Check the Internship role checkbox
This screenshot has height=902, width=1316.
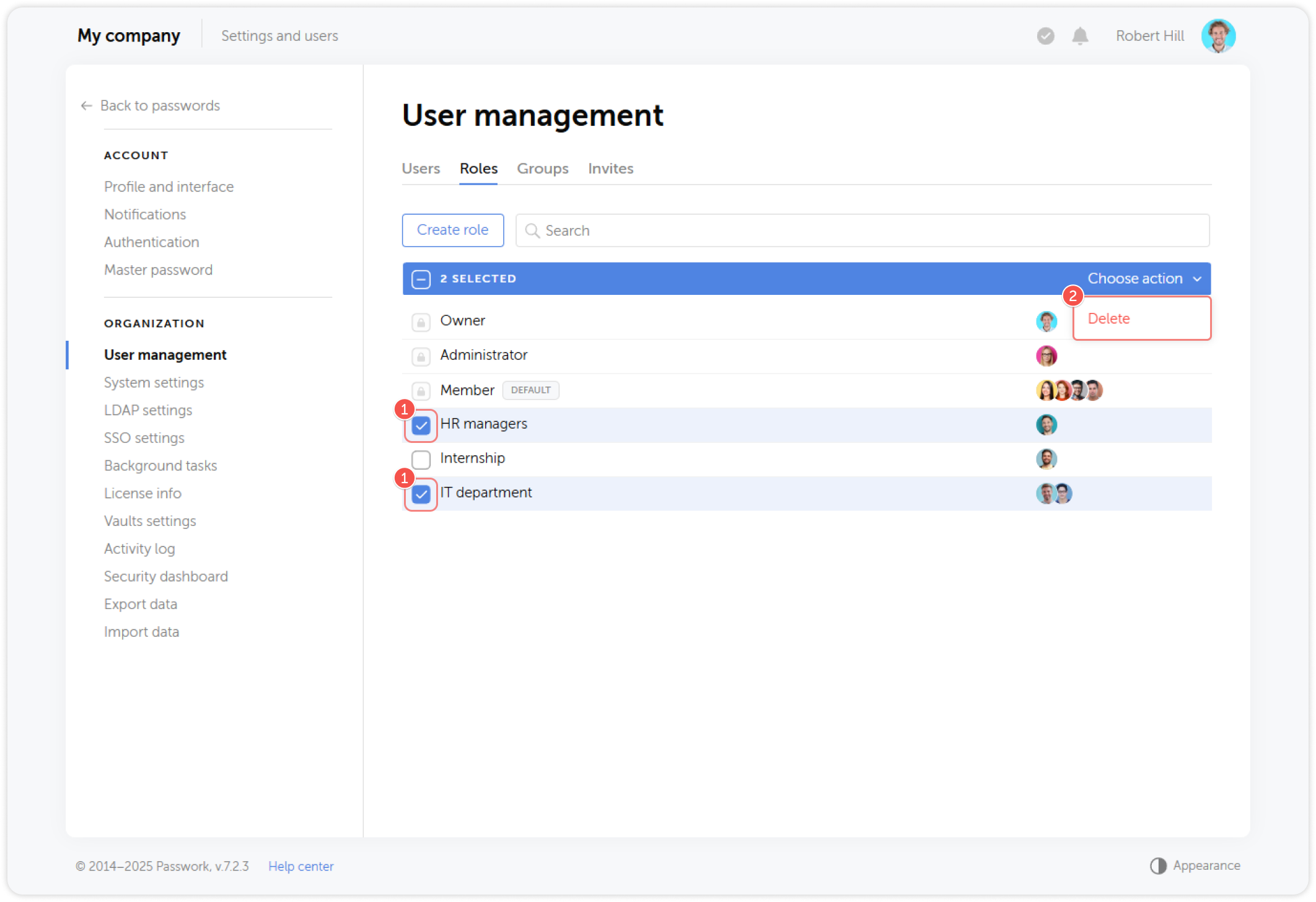coord(421,460)
